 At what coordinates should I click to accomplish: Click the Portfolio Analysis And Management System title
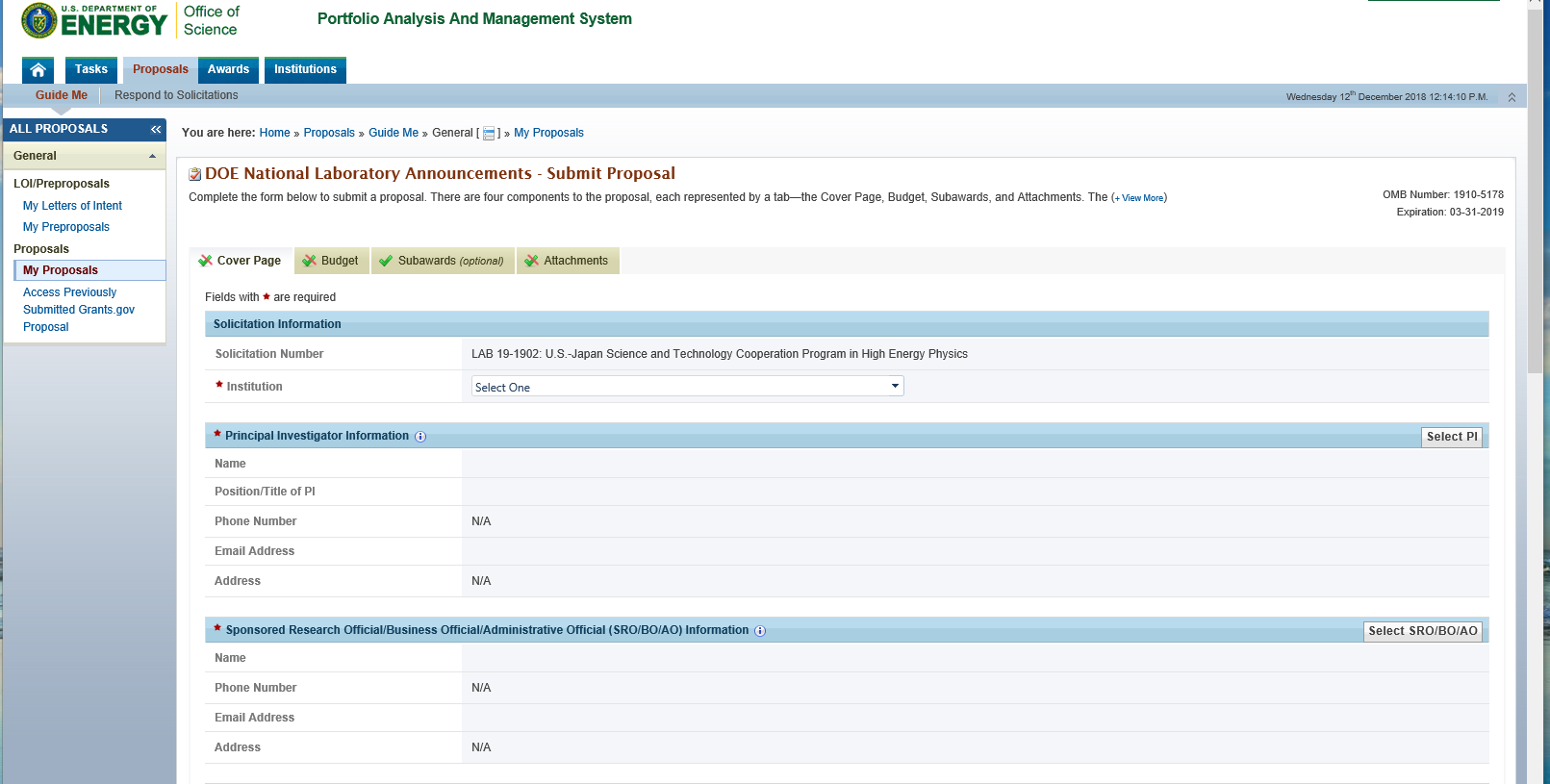(474, 18)
